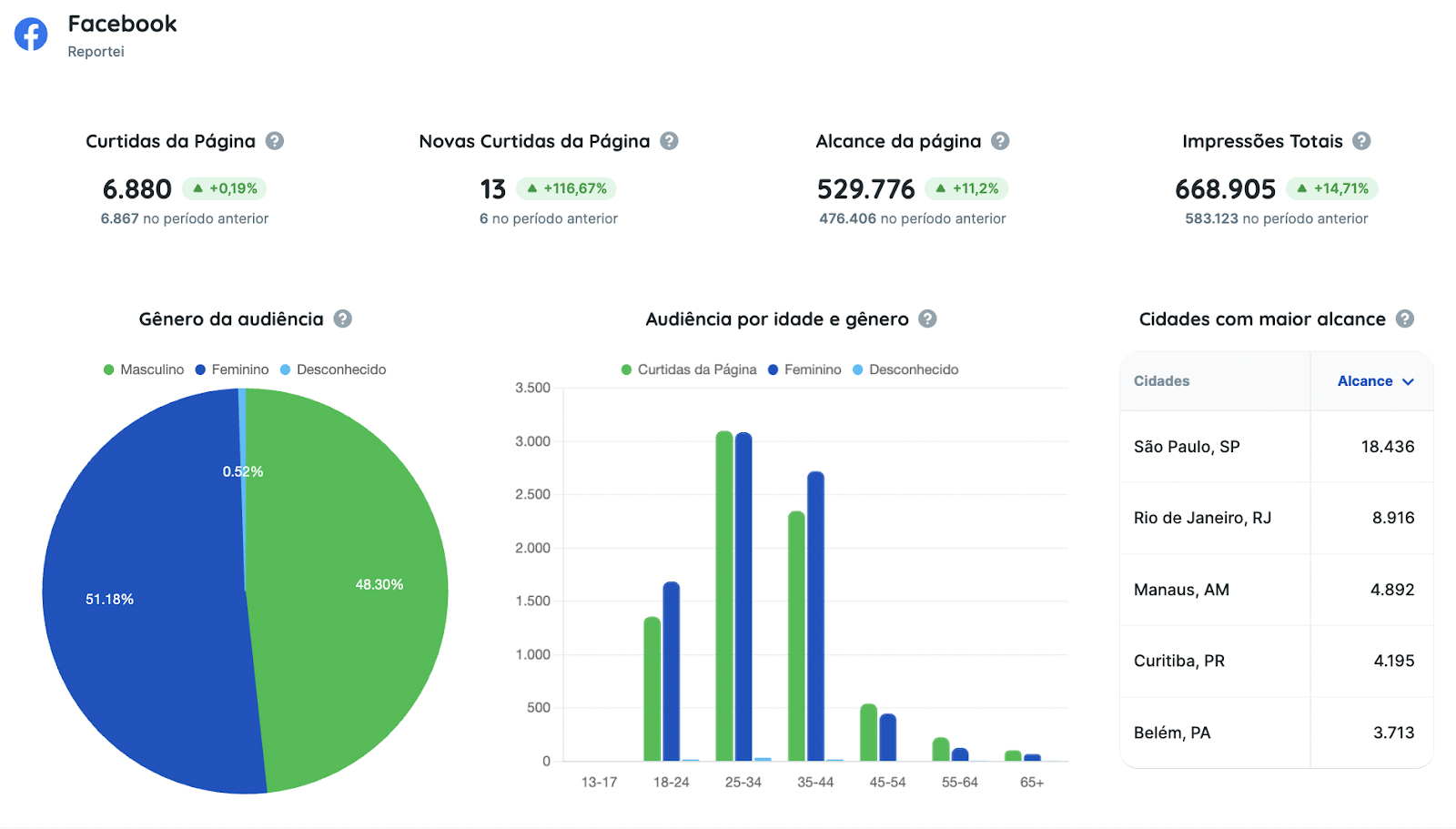Click green bar for 25-34 age group
The image size is (1456, 829).
pos(724,596)
